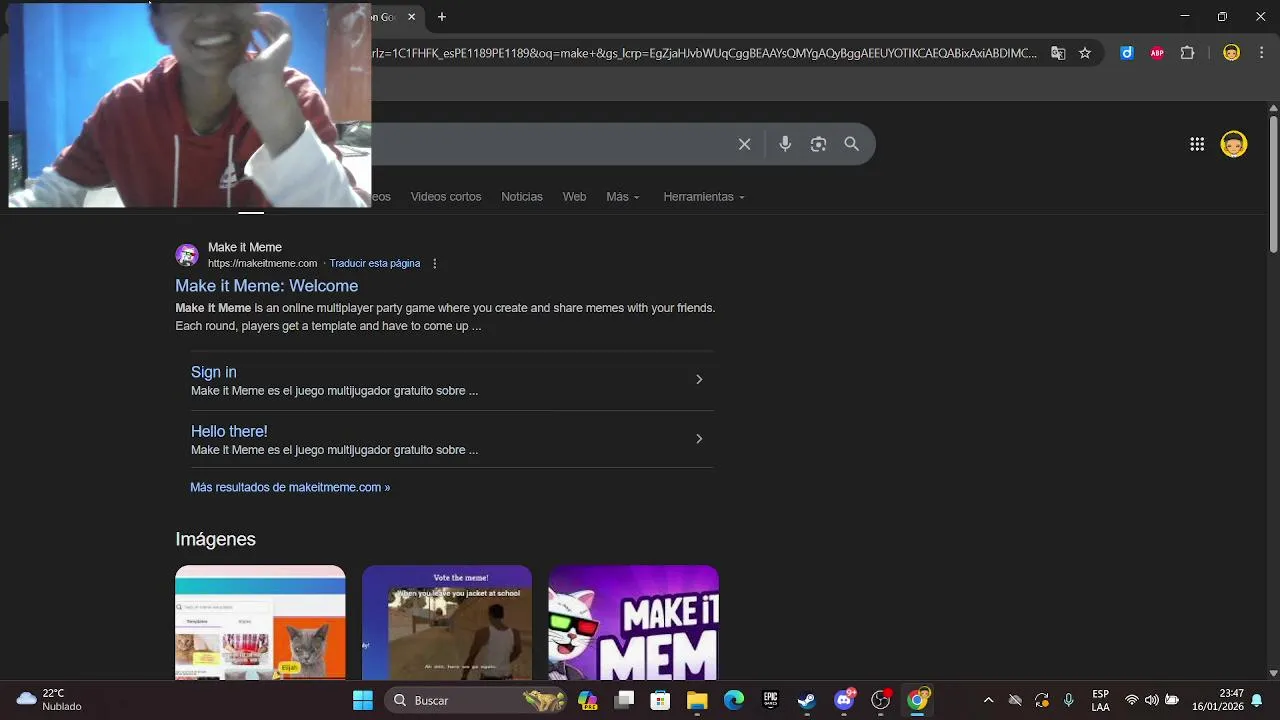This screenshot has height=720, width=1280.
Task: Expand the Más search filter dropdown
Action: tap(622, 197)
